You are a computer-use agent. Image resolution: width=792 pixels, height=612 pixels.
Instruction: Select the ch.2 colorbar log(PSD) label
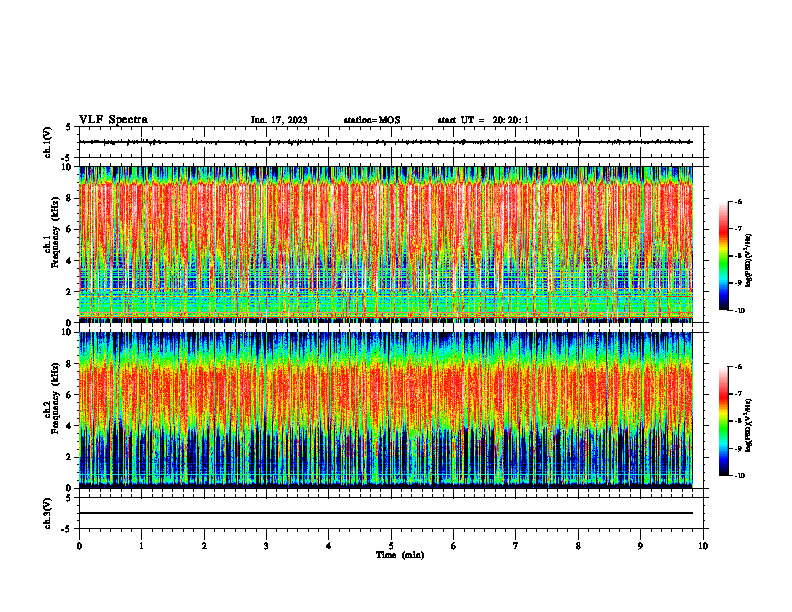[748, 425]
